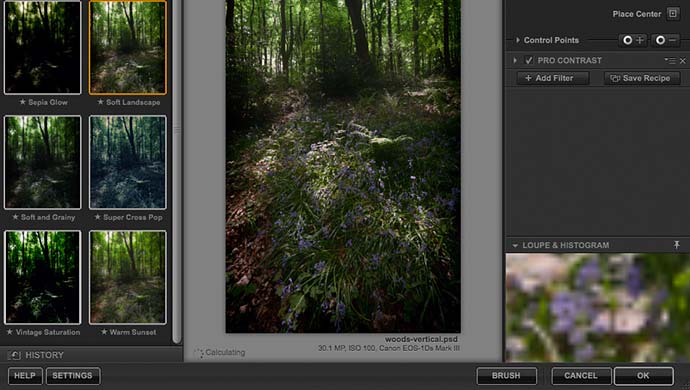Viewport: 690px width, 390px height.
Task: Toggle favorite star for Sepia Glow
Action: [x=22, y=102]
